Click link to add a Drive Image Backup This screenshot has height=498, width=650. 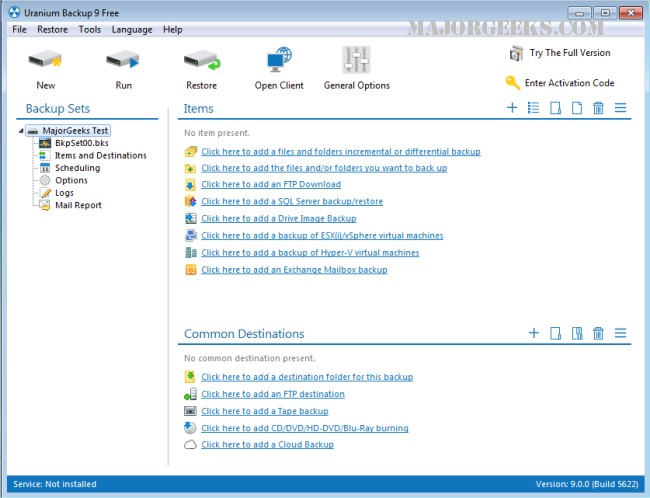[x=279, y=218]
